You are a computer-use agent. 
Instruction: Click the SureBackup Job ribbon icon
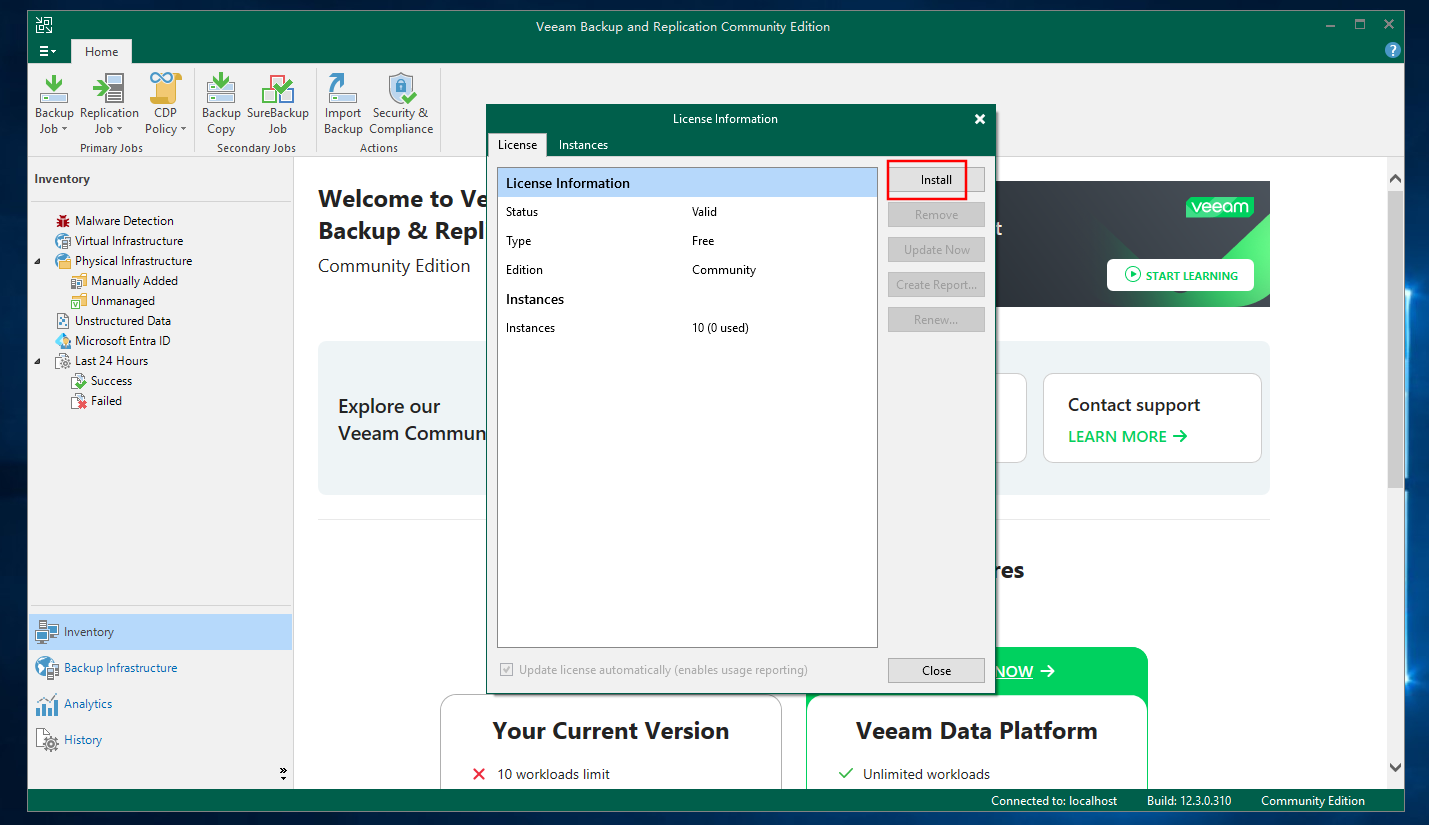[x=277, y=103]
